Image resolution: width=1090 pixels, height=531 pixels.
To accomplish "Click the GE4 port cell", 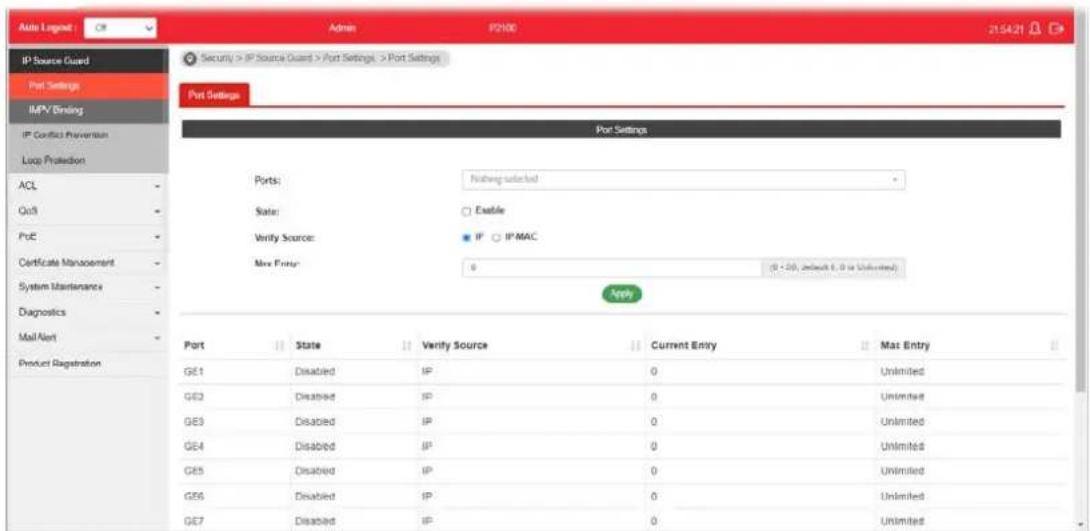I will coord(193,447).
